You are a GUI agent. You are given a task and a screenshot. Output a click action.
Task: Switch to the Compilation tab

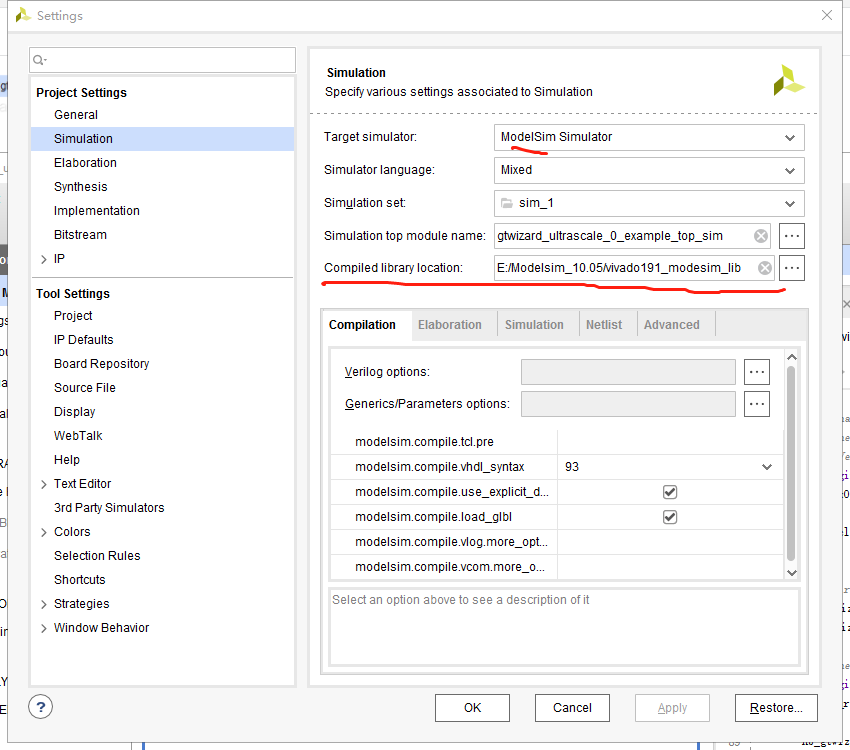362,325
